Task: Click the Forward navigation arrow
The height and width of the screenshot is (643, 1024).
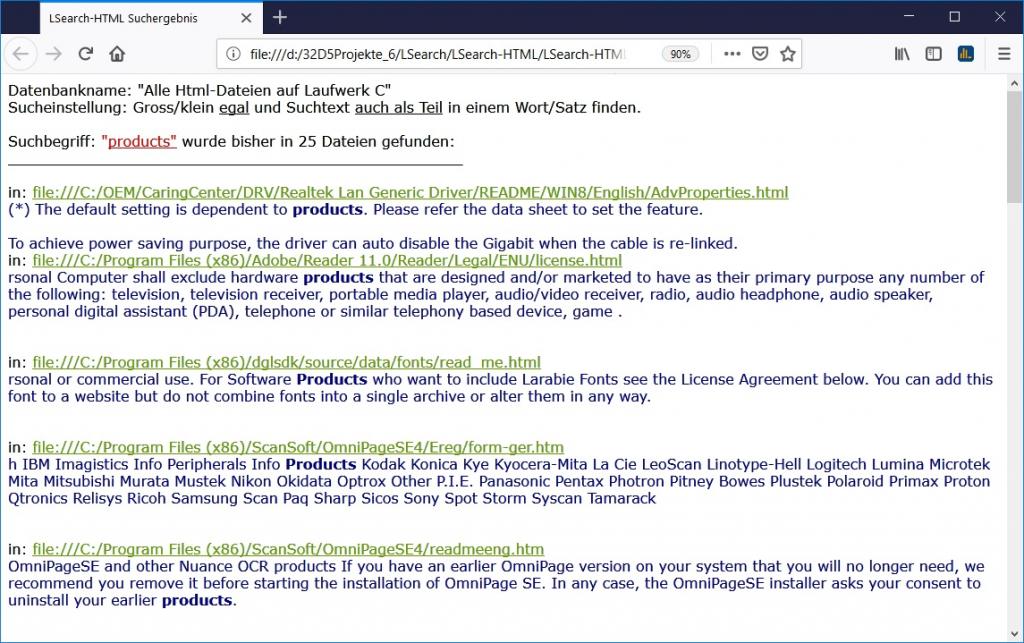Action: point(54,54)
